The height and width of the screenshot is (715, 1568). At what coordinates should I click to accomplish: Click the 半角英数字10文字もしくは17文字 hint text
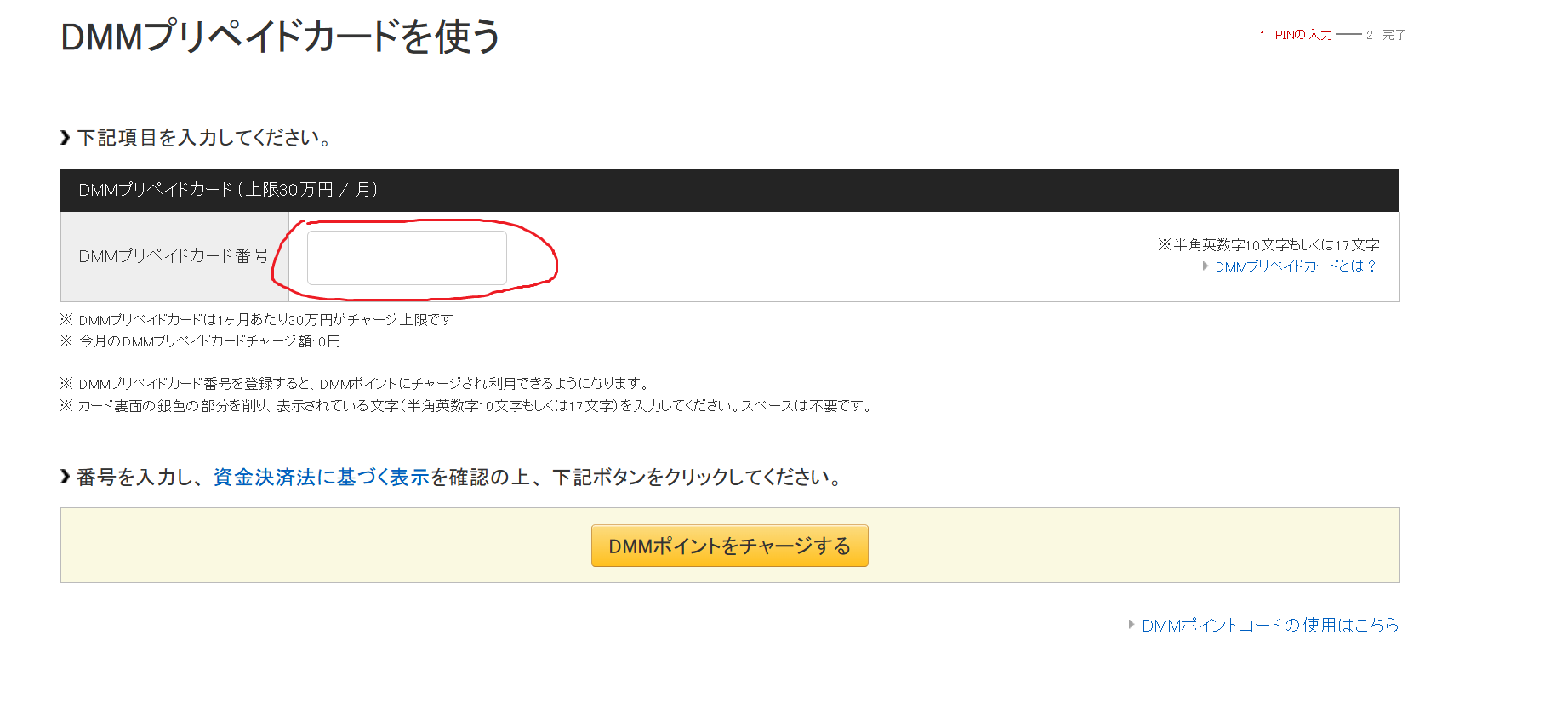click(1268, 245)
